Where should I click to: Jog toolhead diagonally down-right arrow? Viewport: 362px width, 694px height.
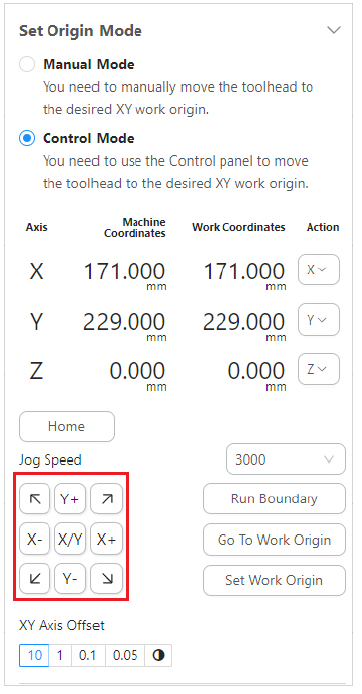pyautogui.click(x=106, y=578)
